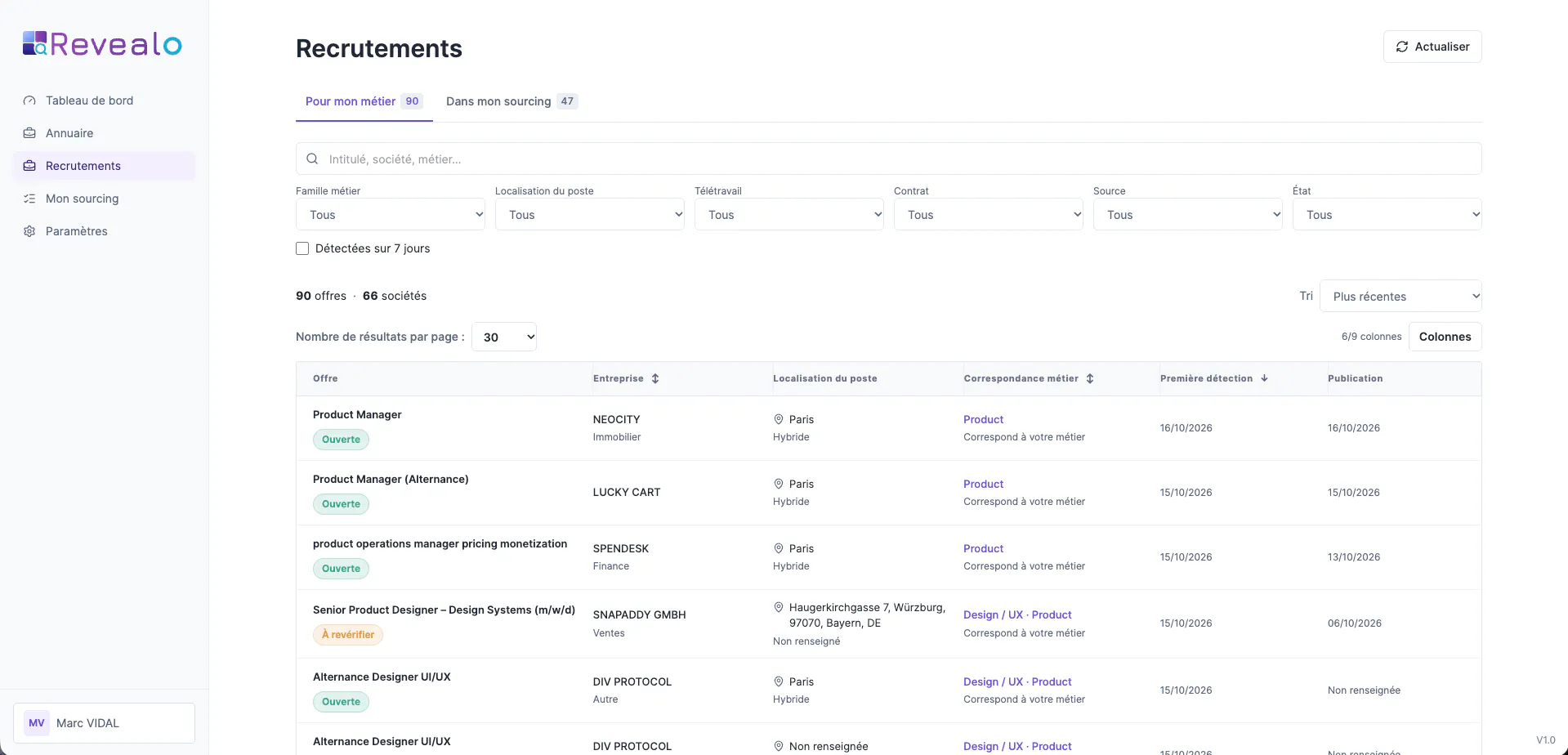Image resolution: width=1568 pixels, height=755 pixels.
Task: Switch to Dans mon sourcing tab
Action: pyautogui.click(x=511, y=101)
